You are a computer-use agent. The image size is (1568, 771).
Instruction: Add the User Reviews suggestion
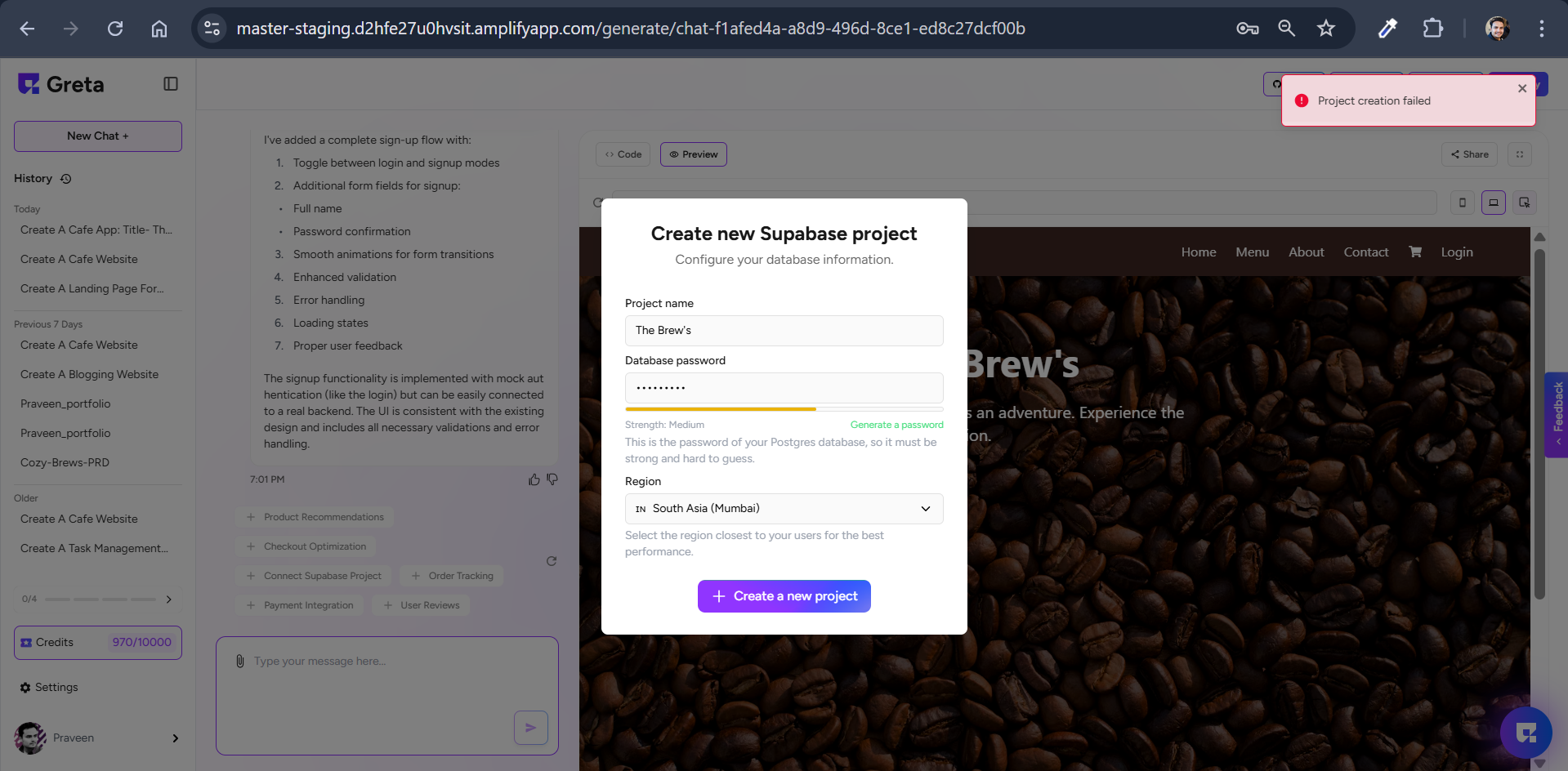(421, 605)
